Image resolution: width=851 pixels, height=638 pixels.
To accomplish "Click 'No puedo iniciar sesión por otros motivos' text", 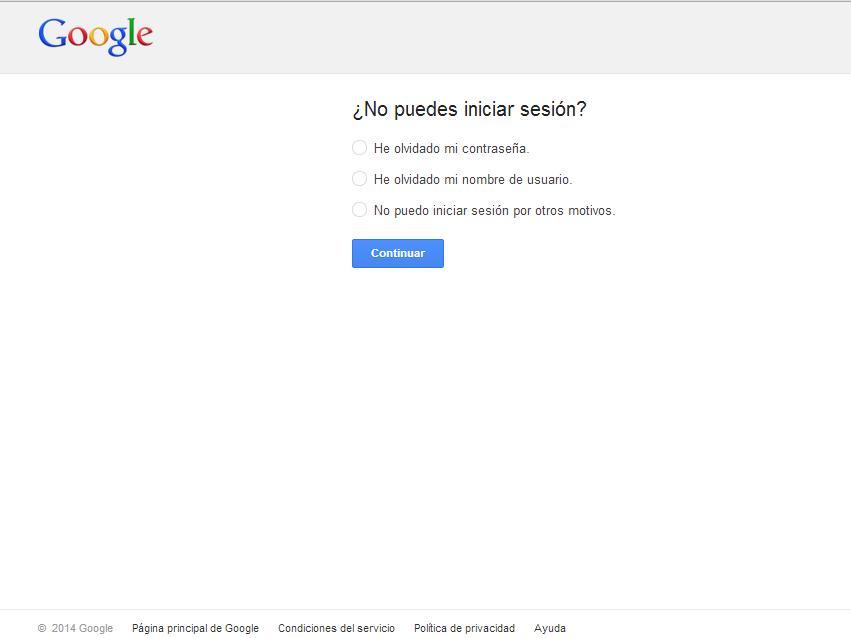I will [494, 211].
